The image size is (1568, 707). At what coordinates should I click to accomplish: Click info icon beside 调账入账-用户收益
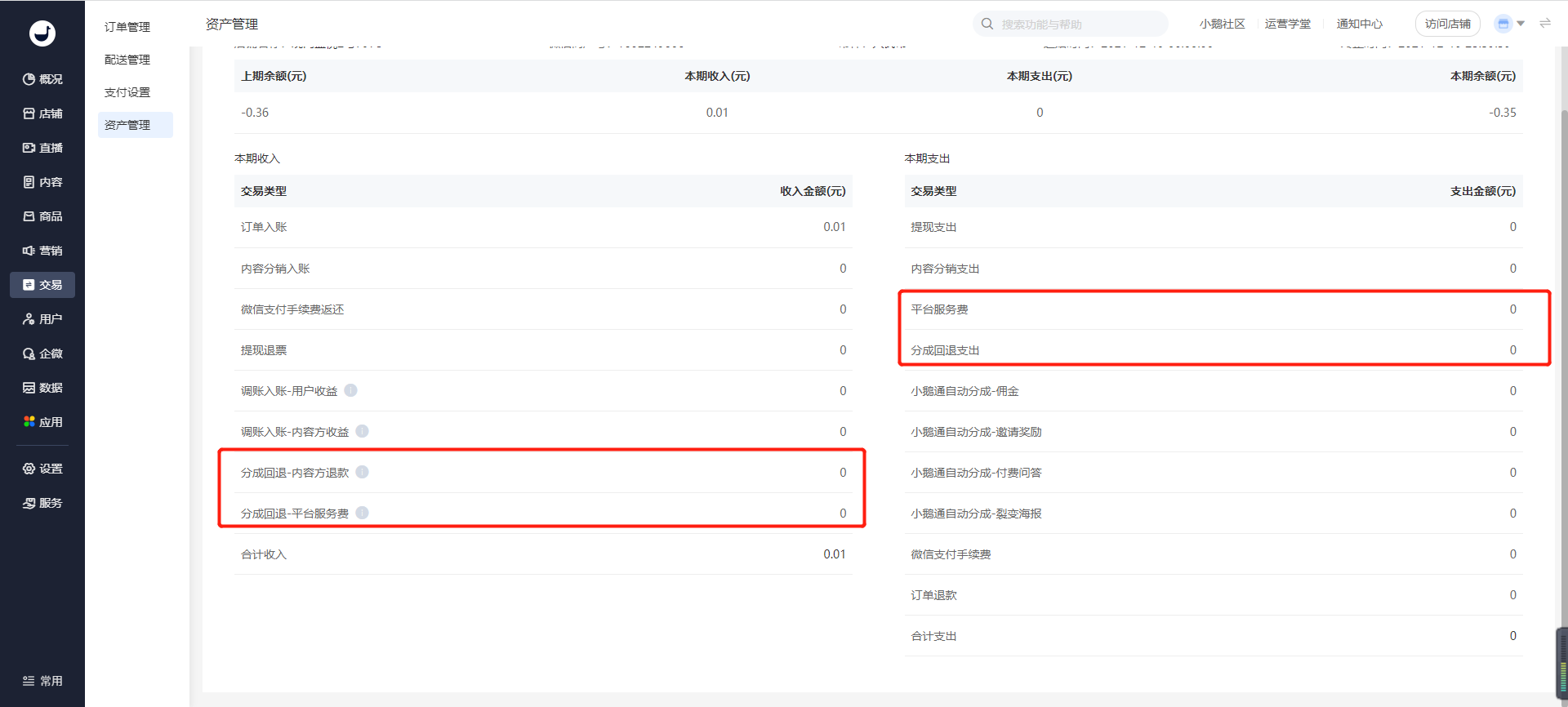click(x=351, y=390)
